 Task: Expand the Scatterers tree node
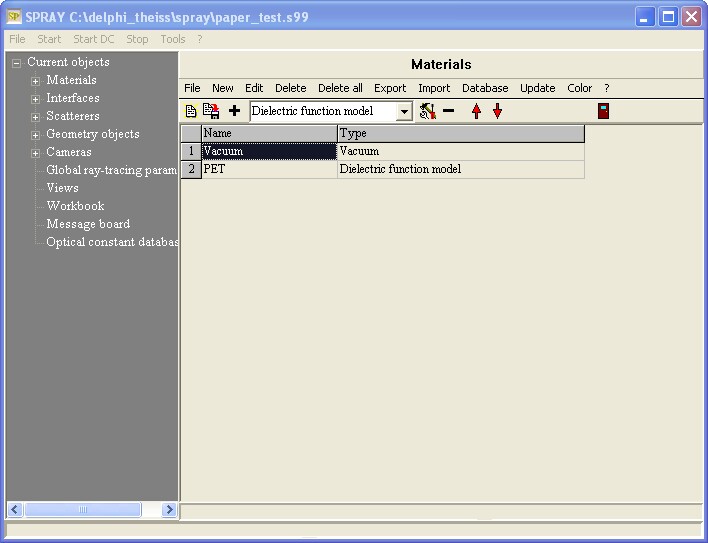point(36,117)
